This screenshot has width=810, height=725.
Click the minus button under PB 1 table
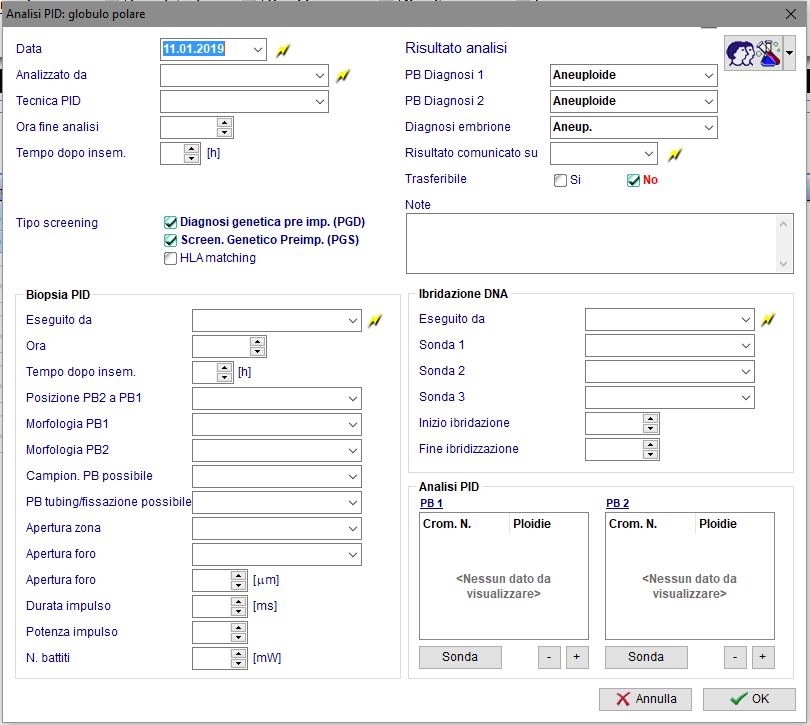pyautogui.click(x=549, y=657)
